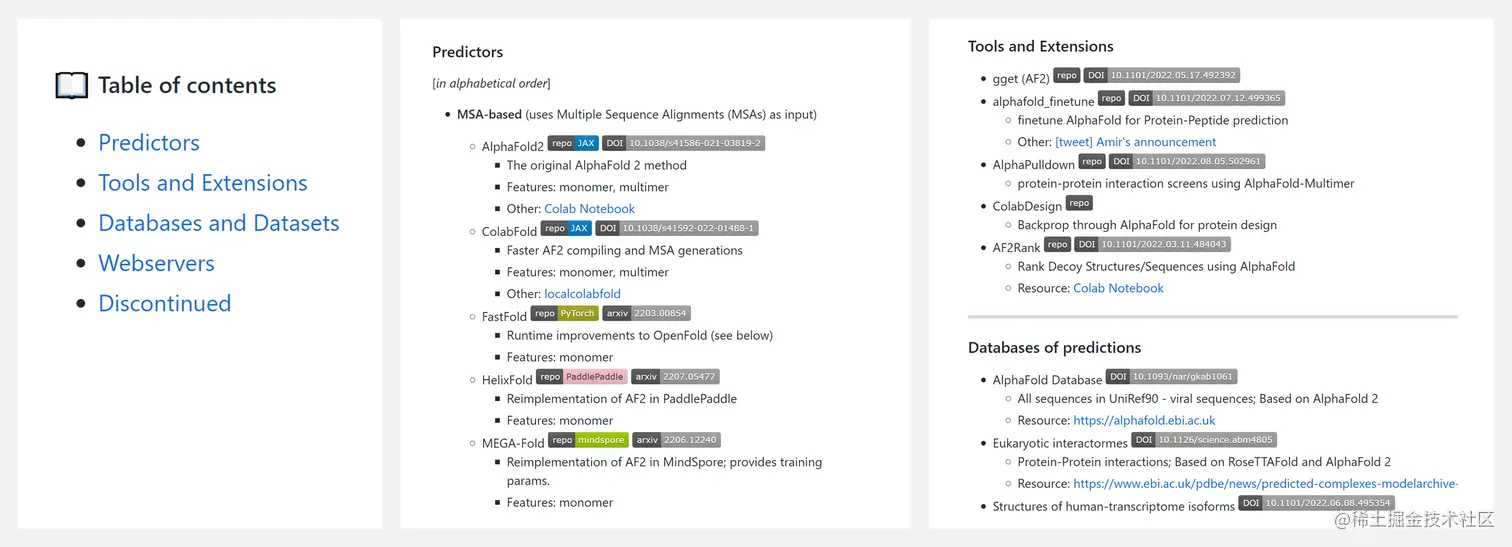
Task: Select Discontinued contents link
Action: (165, 303)
